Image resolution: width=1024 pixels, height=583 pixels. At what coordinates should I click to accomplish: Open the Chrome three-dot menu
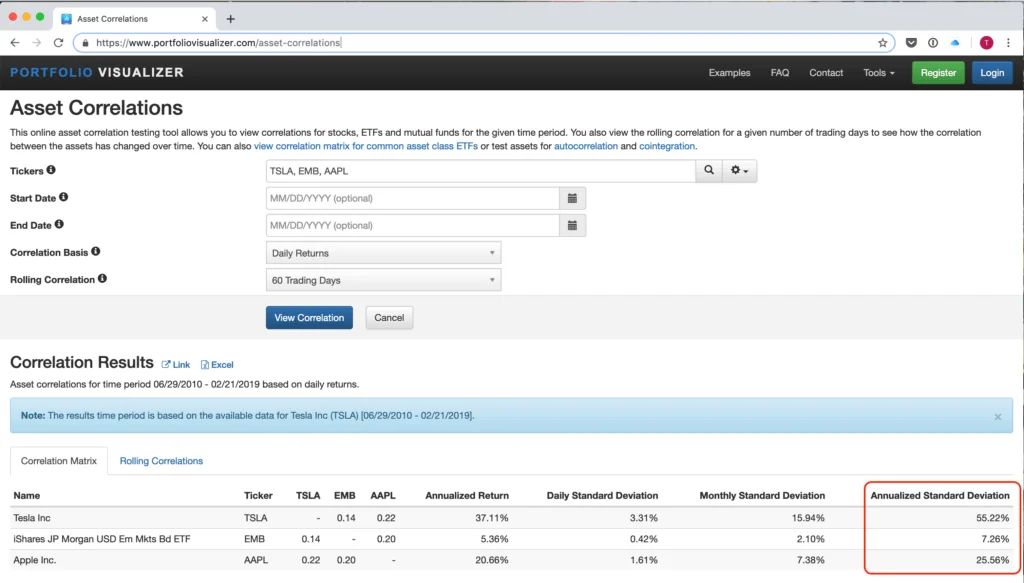[1008, 42]
